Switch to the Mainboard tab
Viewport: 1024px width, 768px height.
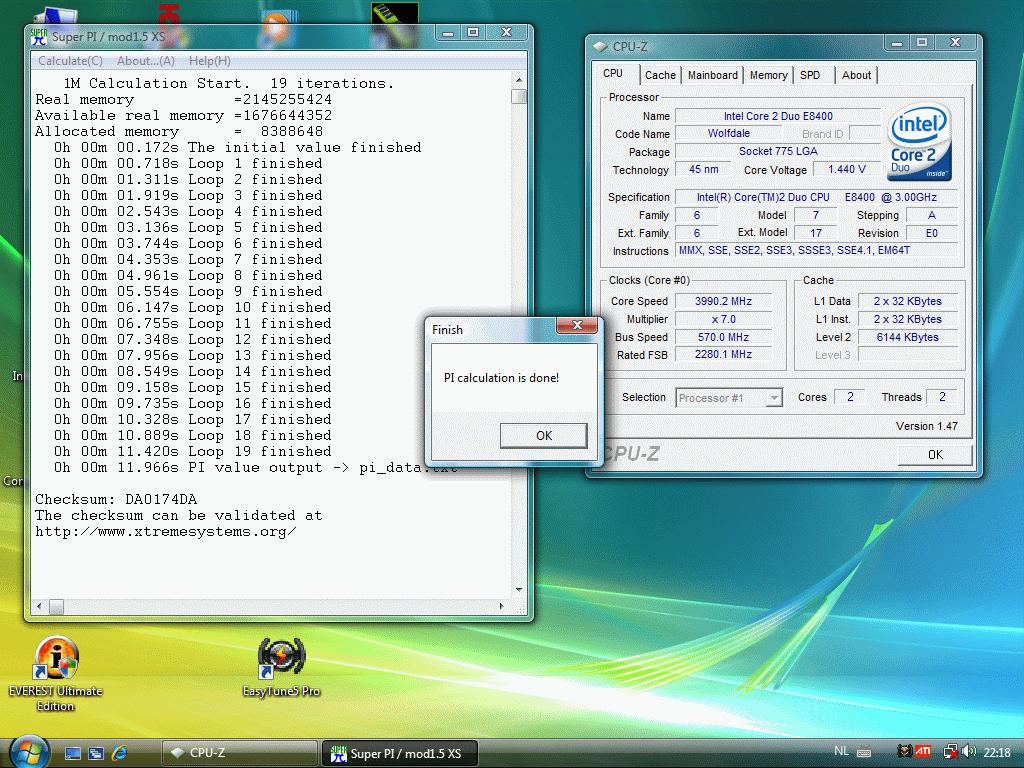(712, 75)
